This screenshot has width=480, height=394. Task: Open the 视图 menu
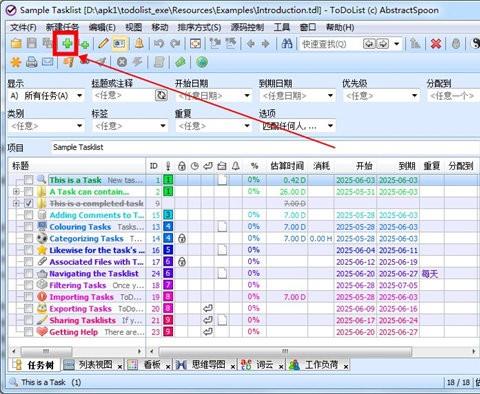pos(134,27)
